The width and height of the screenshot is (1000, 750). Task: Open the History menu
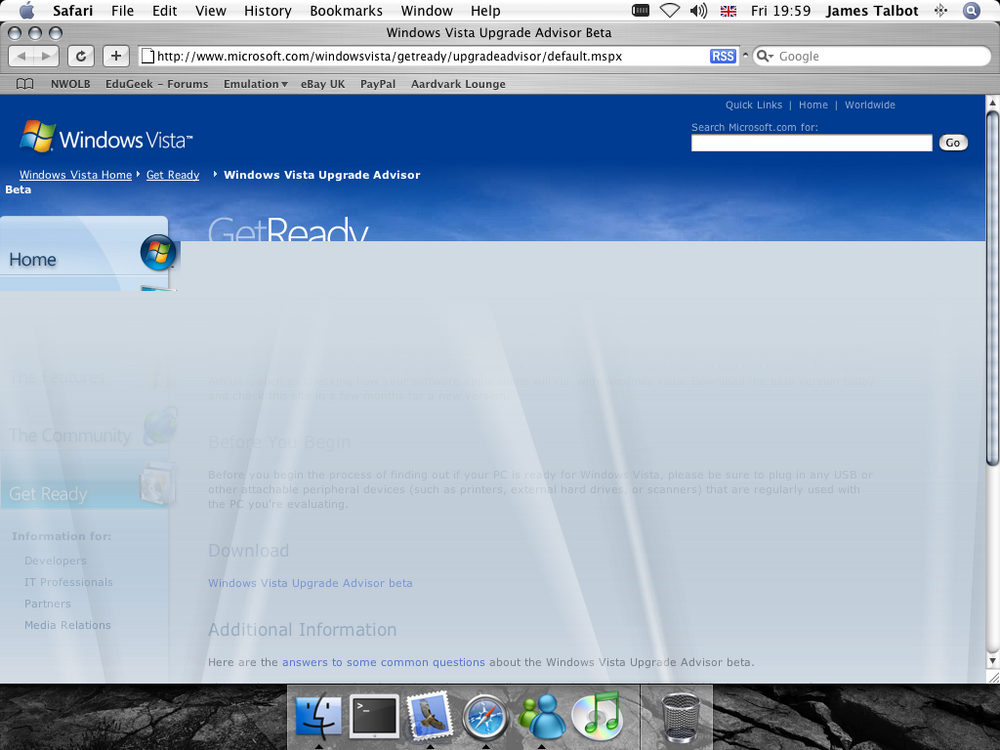(x=267, y=11)
